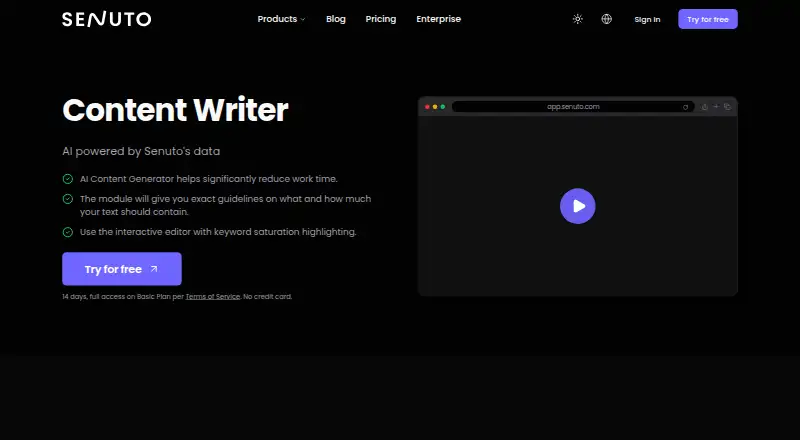Click the large Try for free button
This screenshot has width=800, height=440.
(x=122, y=269)
